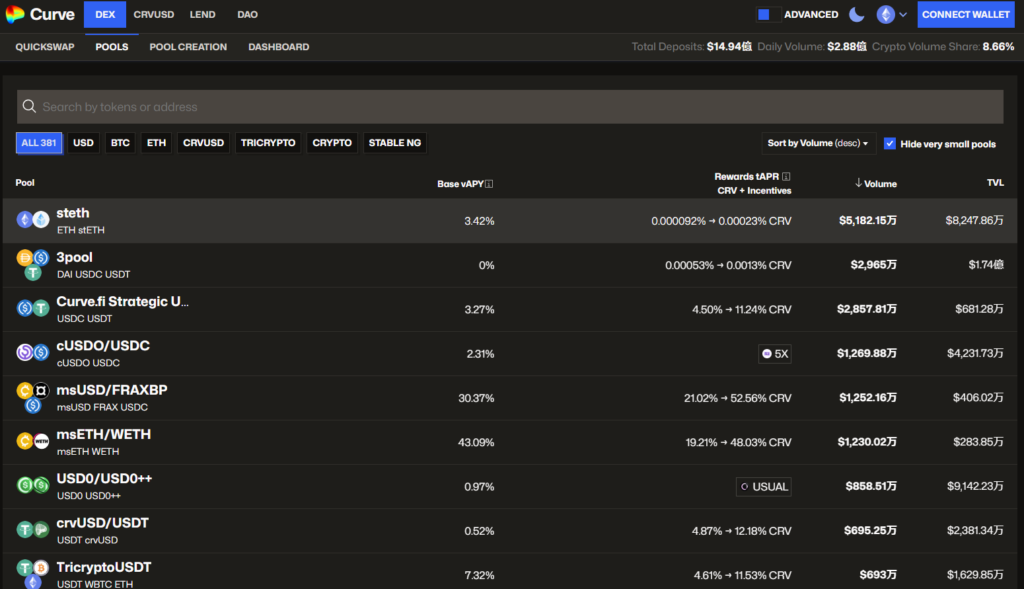Image resolution: width=1024 pixels, height=589 pixels.
Task: Open the Curve.fi Strategic U... pool
Action: (122, 302)
